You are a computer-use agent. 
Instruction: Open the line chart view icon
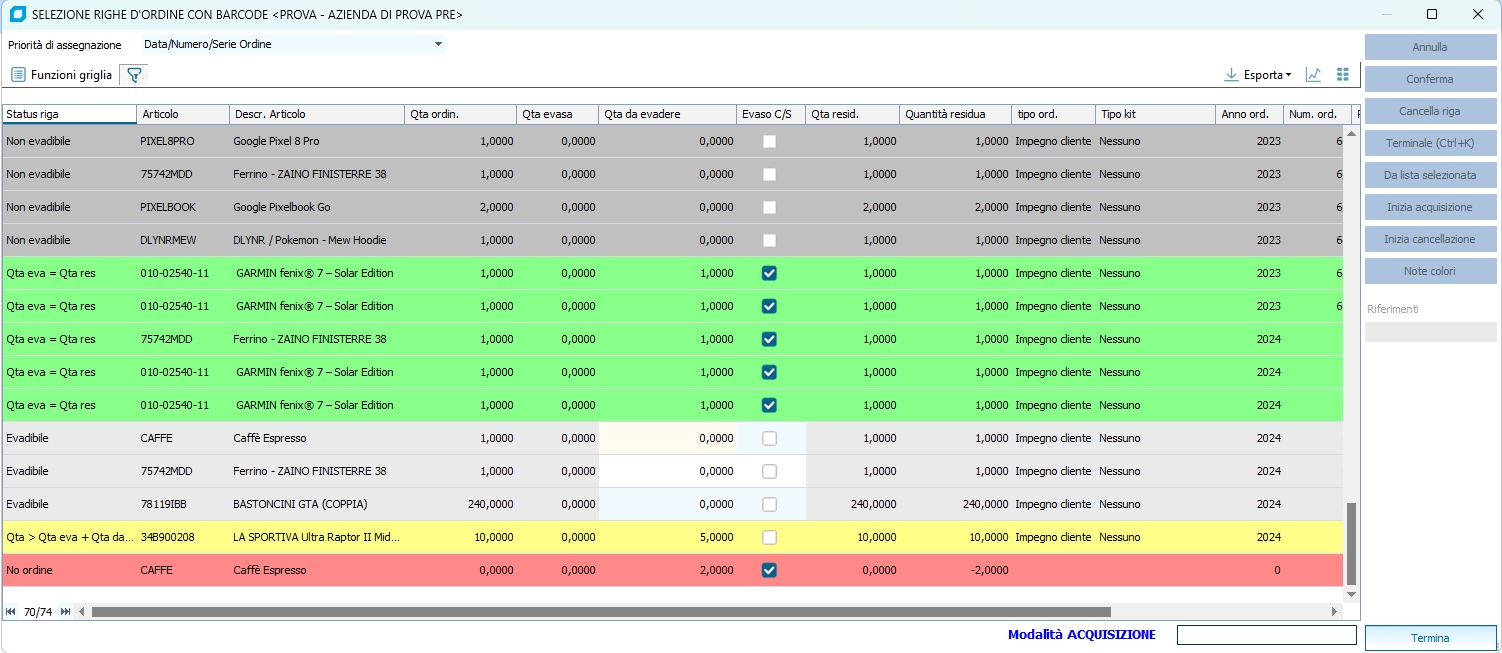pyautogui.click(x=1313, y=75)
